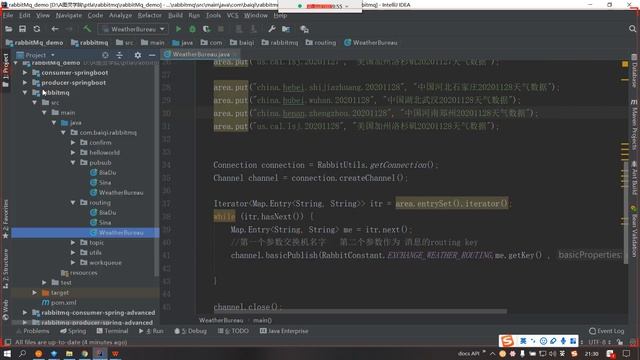Image resolution: width=640 pixels, height=360 pixels.
Task: Collapse the pubsub package
Action: (73, 162)
